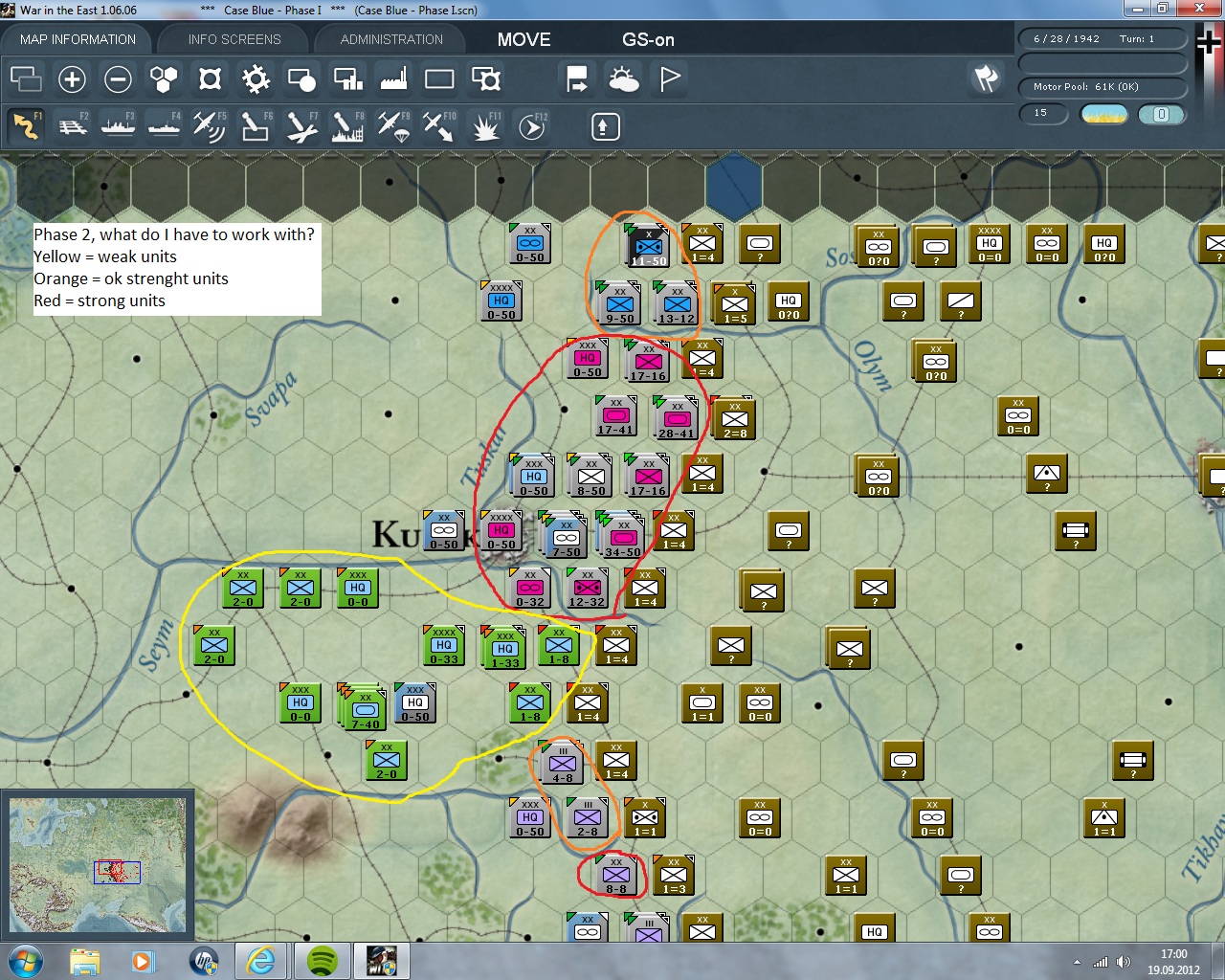The height and width of the screenshot is (980, 1225).
Task: Select F5 air recon mode icon
Action: 210,125
